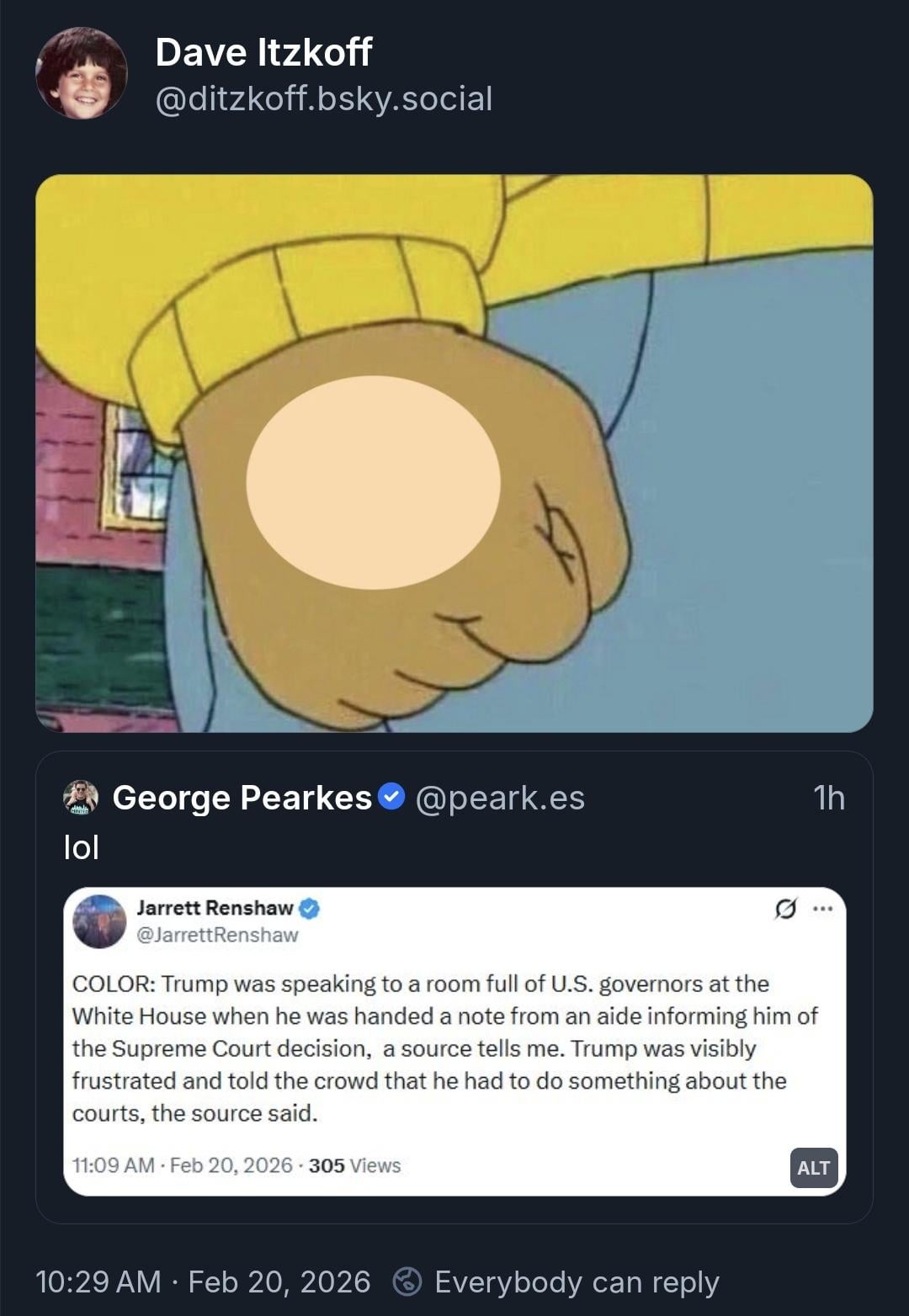909x1316 pixels.
Task: Click the 1h timestamp on quoted post
Action: [829, 798]
